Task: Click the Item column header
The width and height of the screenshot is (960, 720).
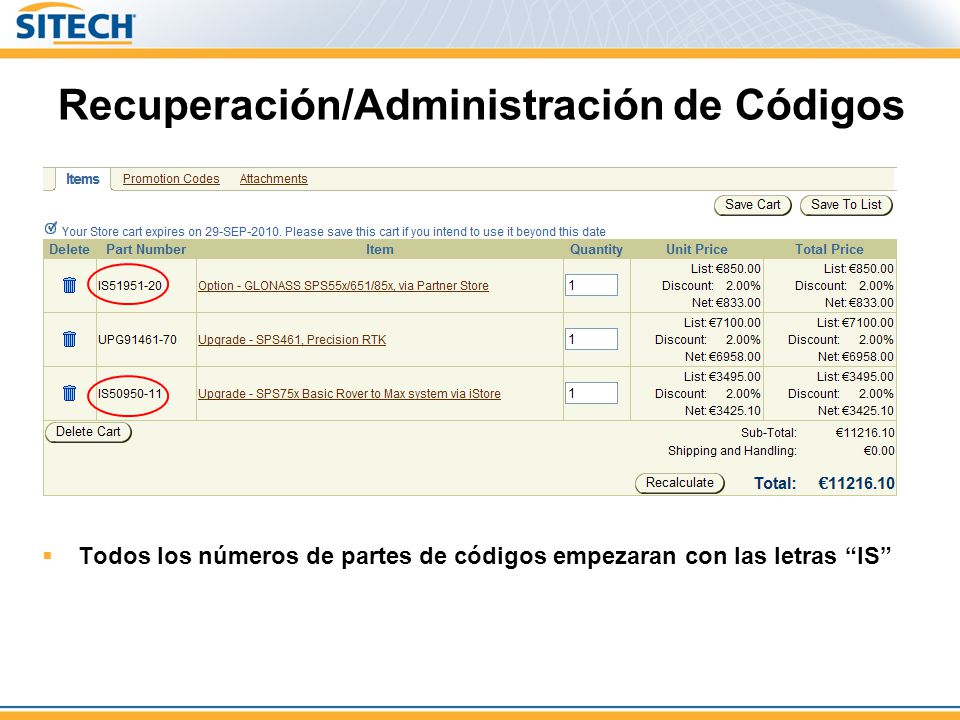Action: point(380,249)
